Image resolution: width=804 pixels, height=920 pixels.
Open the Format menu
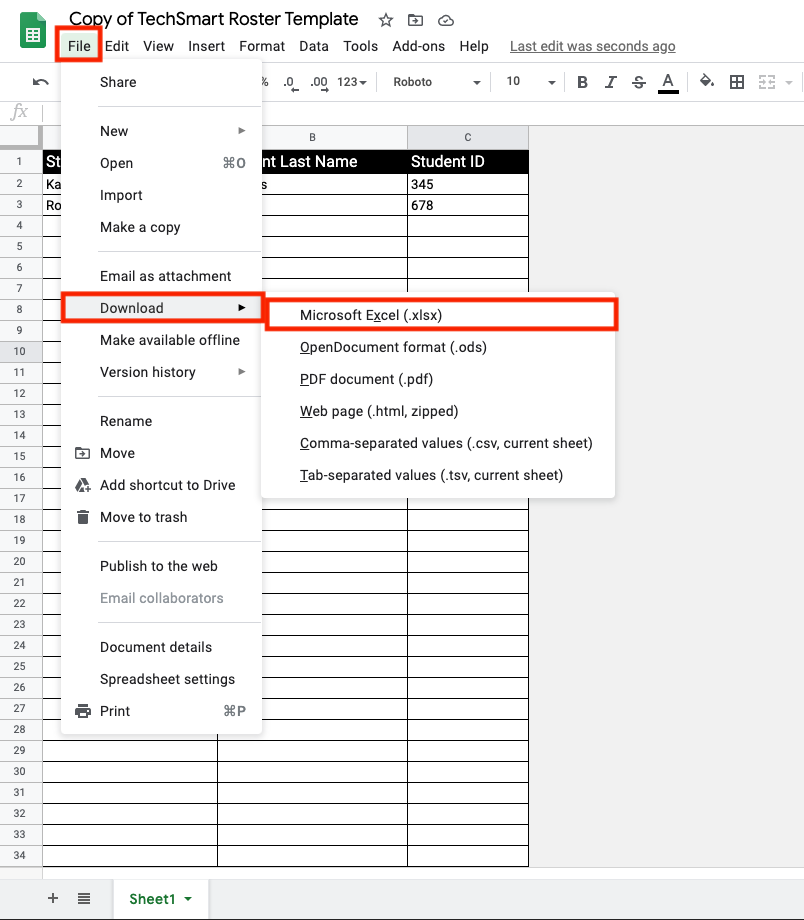[262, 46]
